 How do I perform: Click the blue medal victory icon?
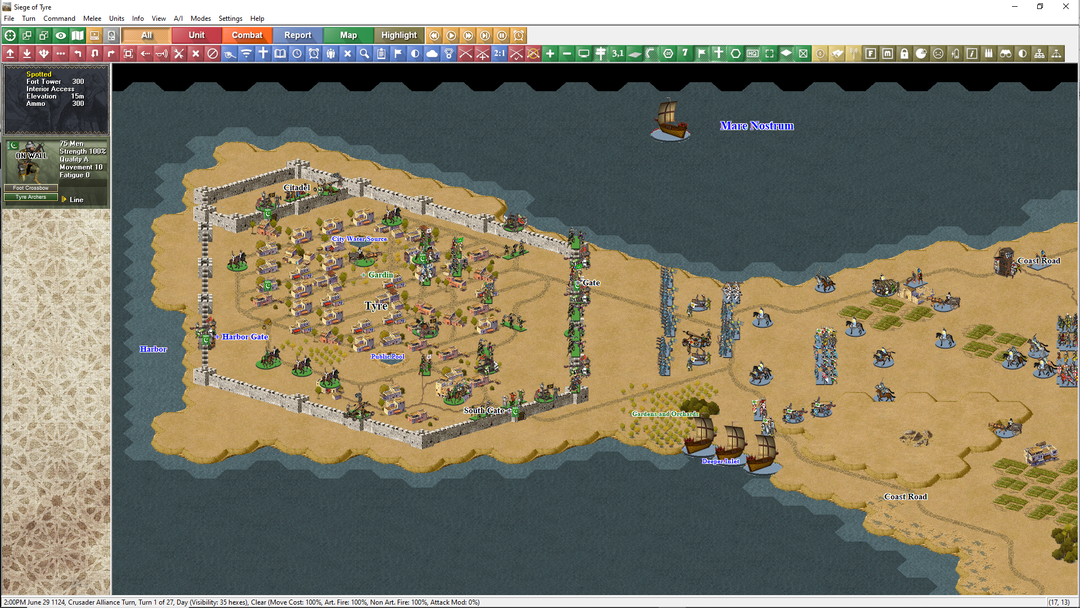point(449,53)
